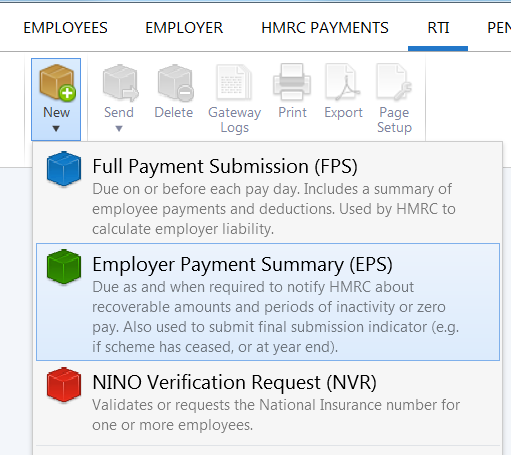Screen dimensions: 511x455
Task: Open the partially visible PEN tab
Action: click(499, 28)
